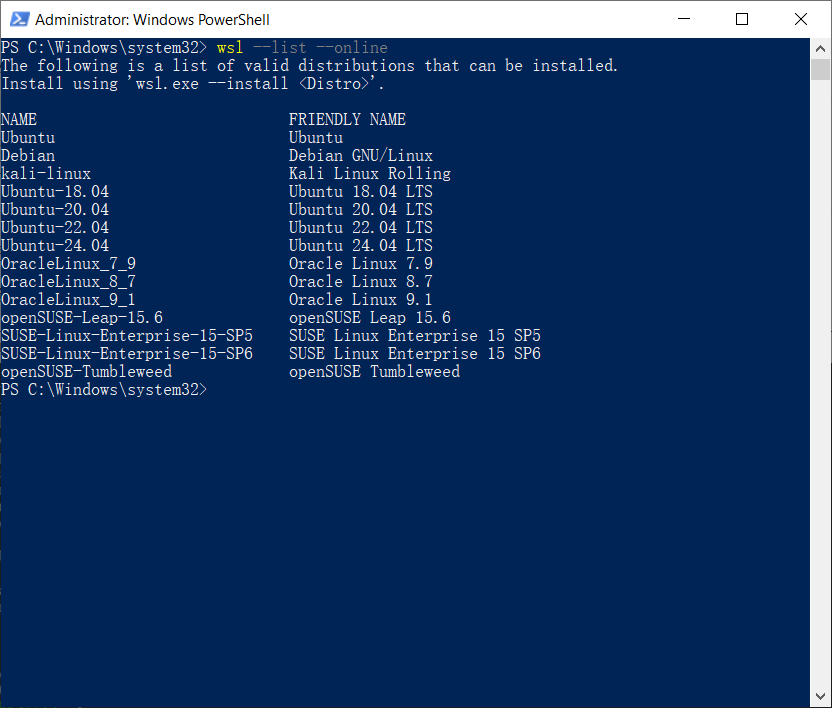This screenshot has height=708, width=832.
Task: Click the Debian GNU/Linux friendly name
Action: click(361, 156)
